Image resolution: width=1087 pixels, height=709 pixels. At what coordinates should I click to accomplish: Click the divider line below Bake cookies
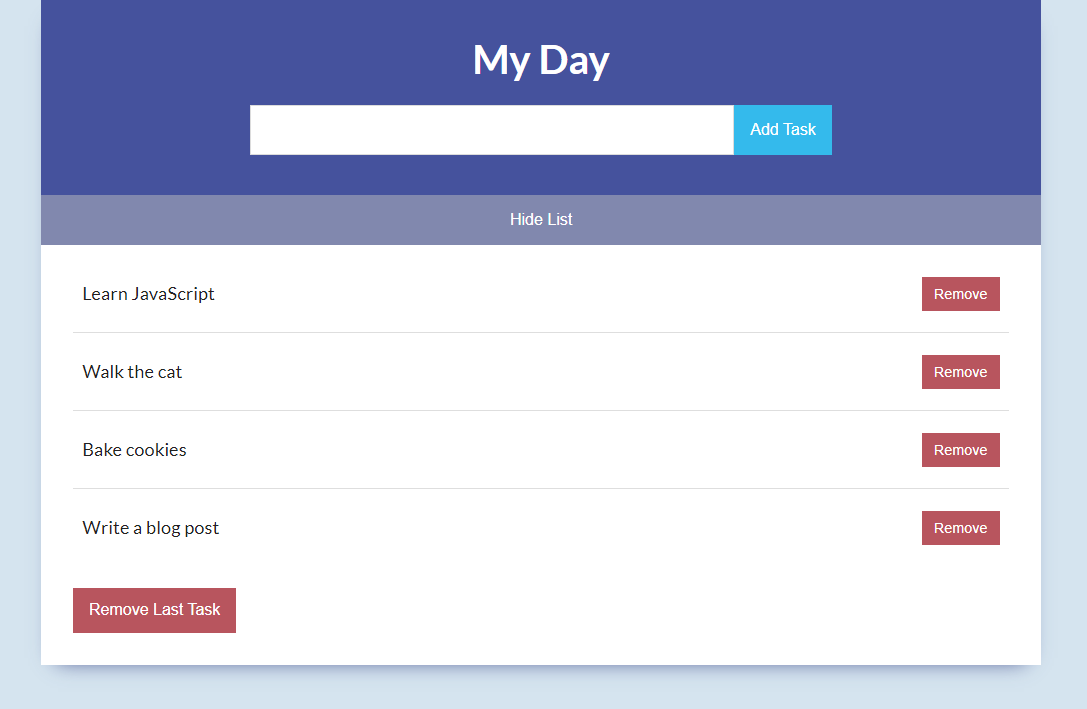coord(541,489)
